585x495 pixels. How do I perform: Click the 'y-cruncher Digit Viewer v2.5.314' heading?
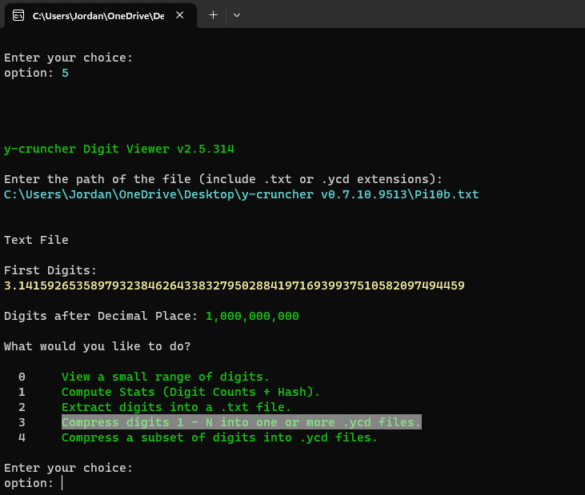(119, 149)
